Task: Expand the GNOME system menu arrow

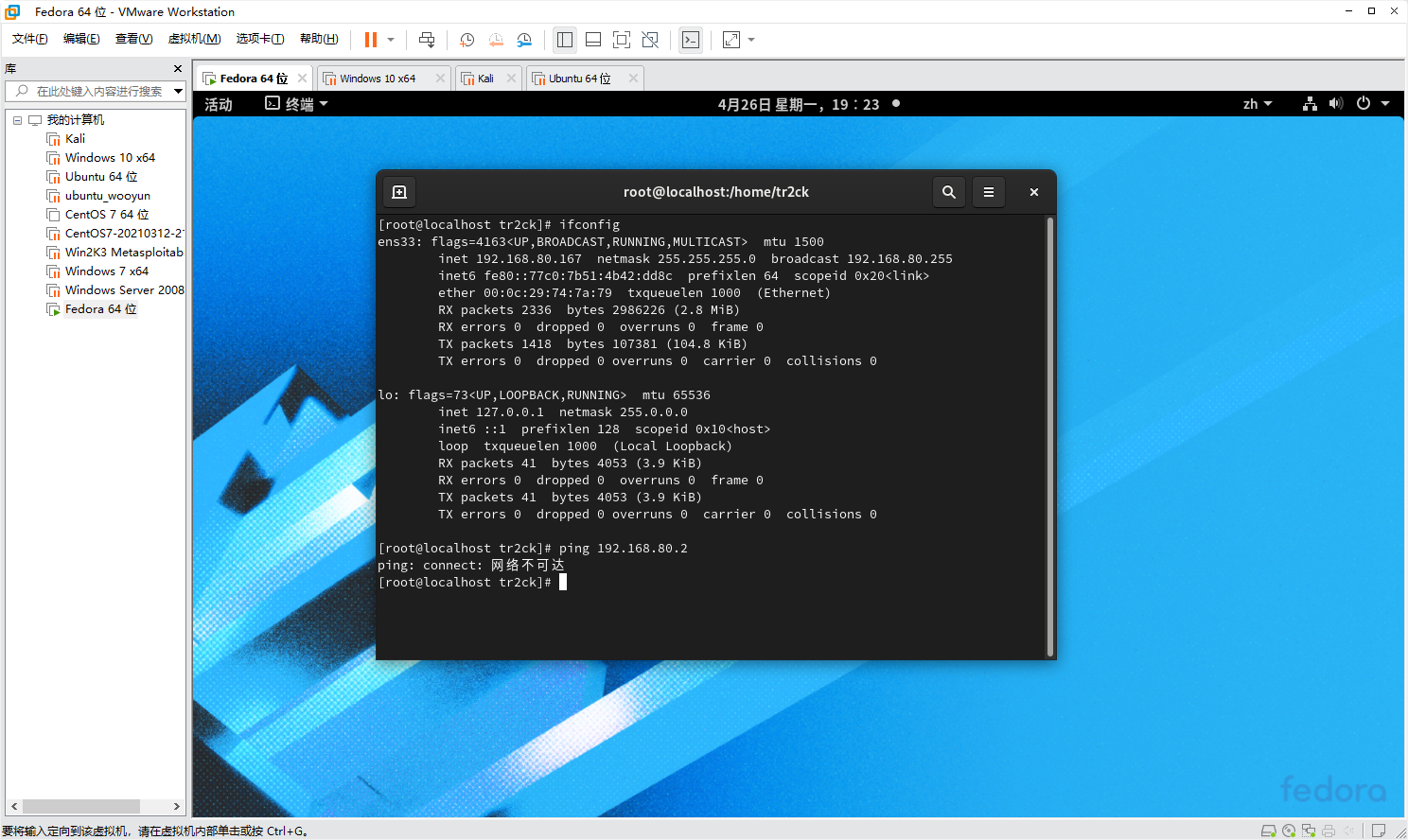Action: (1385, 104)
